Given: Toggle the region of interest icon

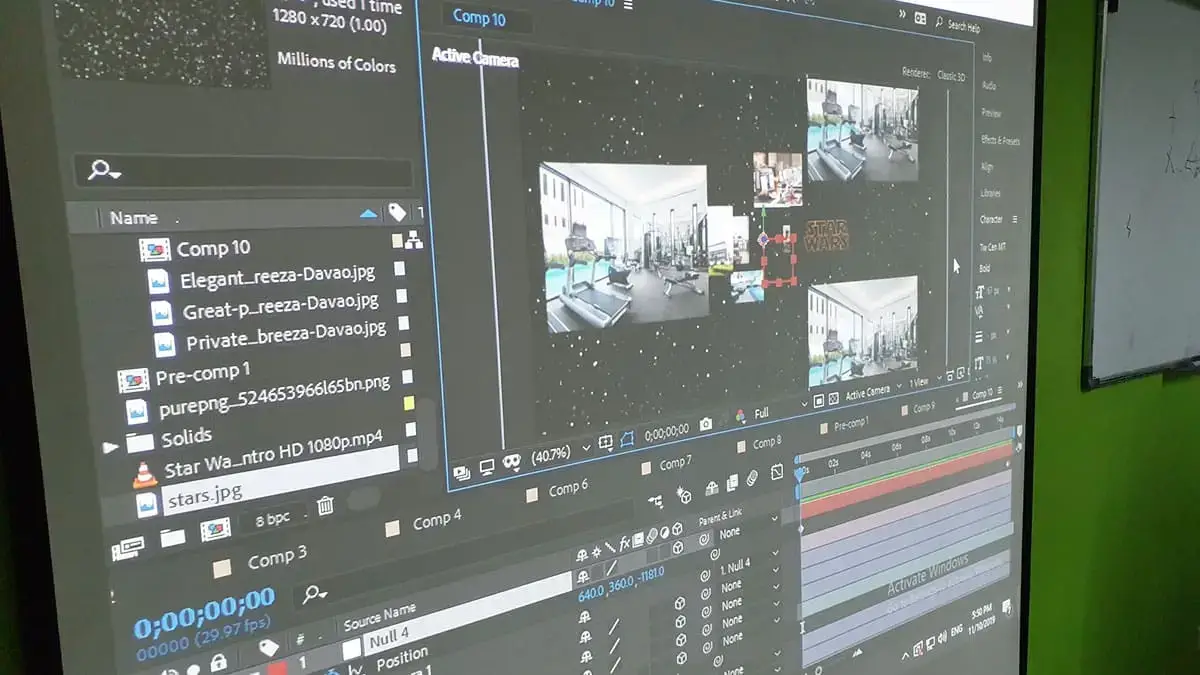Looking at the screenshot, I should (x=628, y=438).
